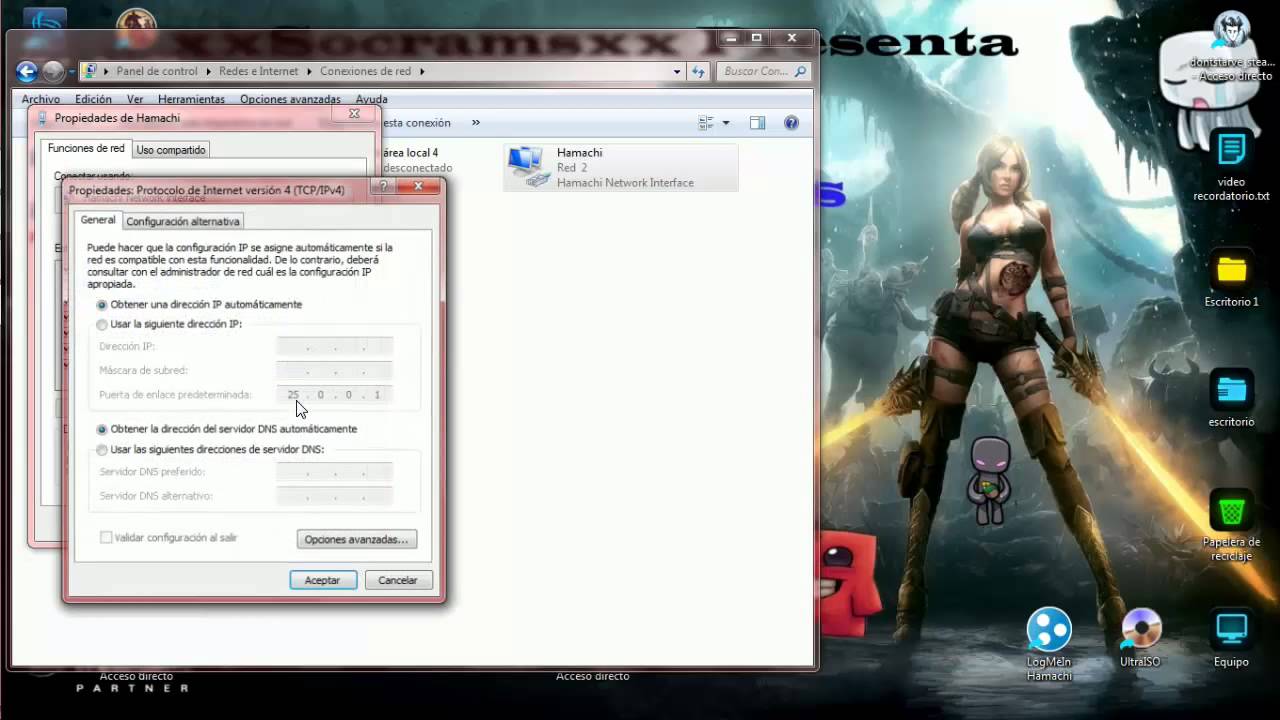The width and height of the screenshot is (1280, 720).
Task: Click the round character desktop icon at top
Action: pyautogui.click(x=136, y=27)
